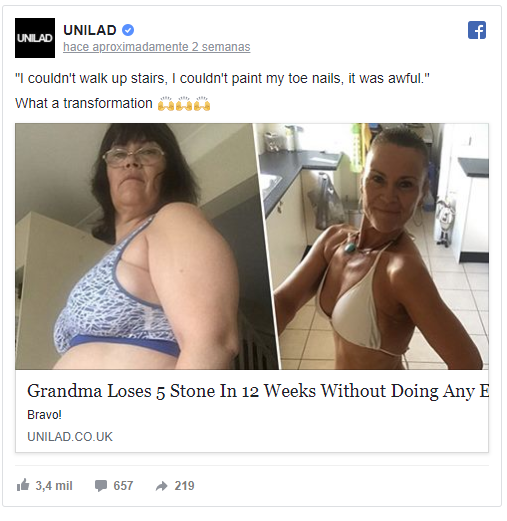Click the share arrow icon
507x521 pixels.
coord(162,486)
